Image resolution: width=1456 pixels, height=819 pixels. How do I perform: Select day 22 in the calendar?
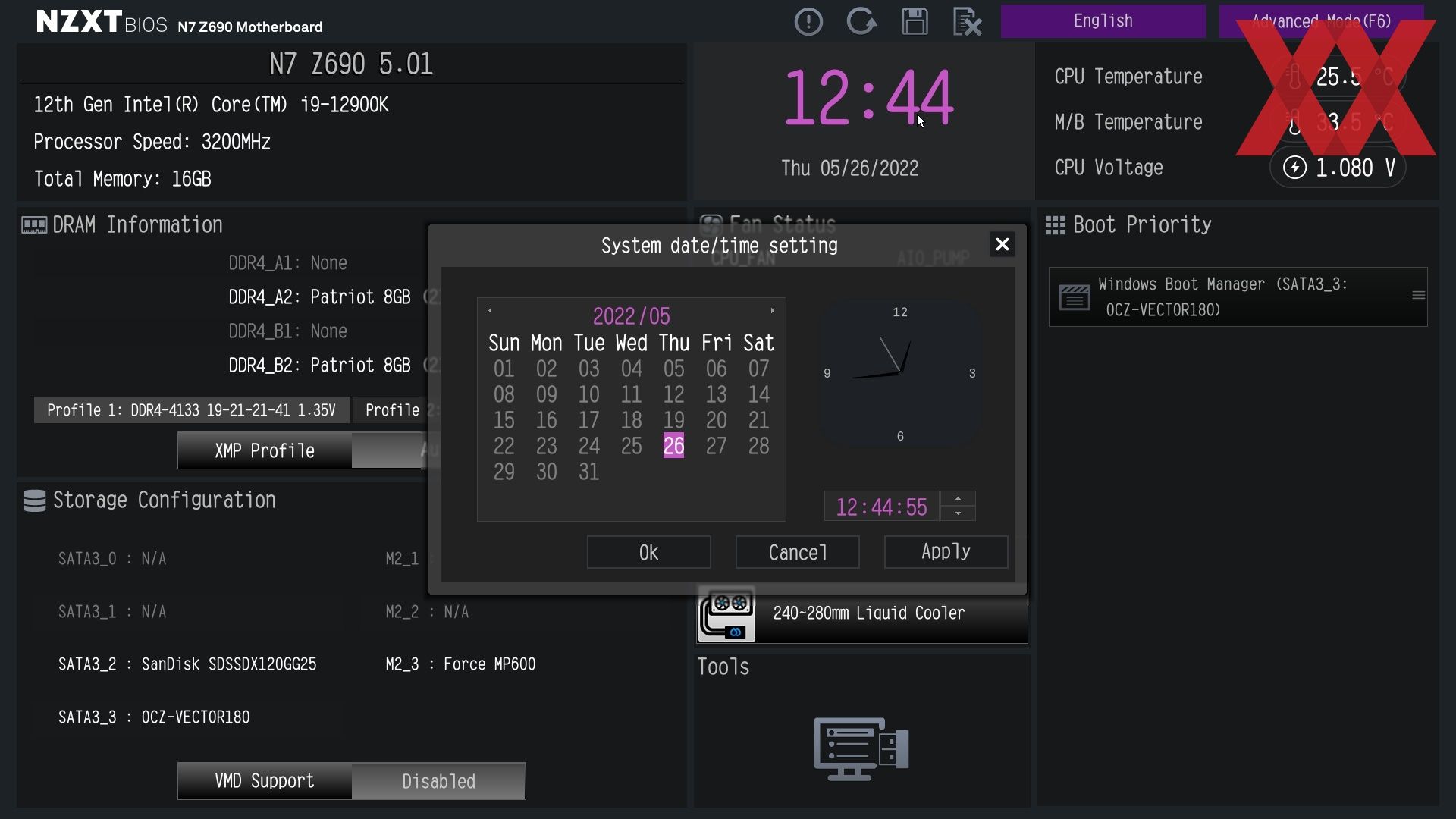point(504,446)
